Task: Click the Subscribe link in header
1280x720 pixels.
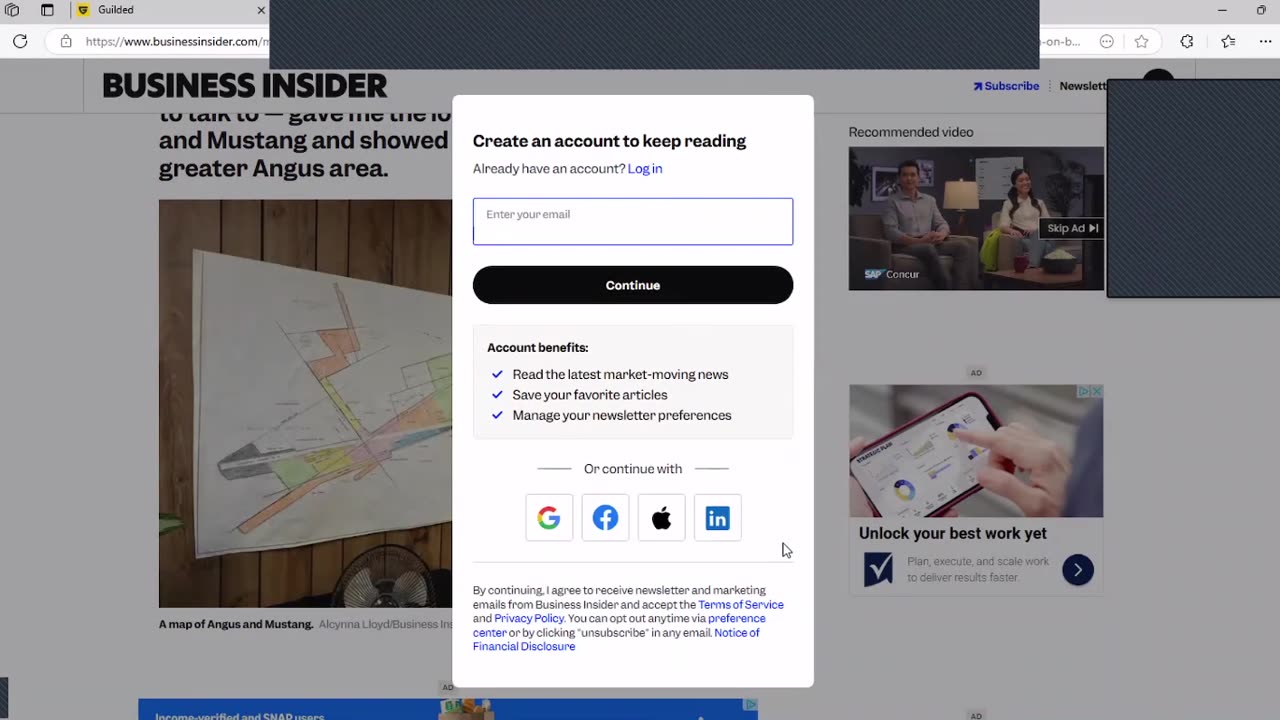Action: [x=1006, y=86]
